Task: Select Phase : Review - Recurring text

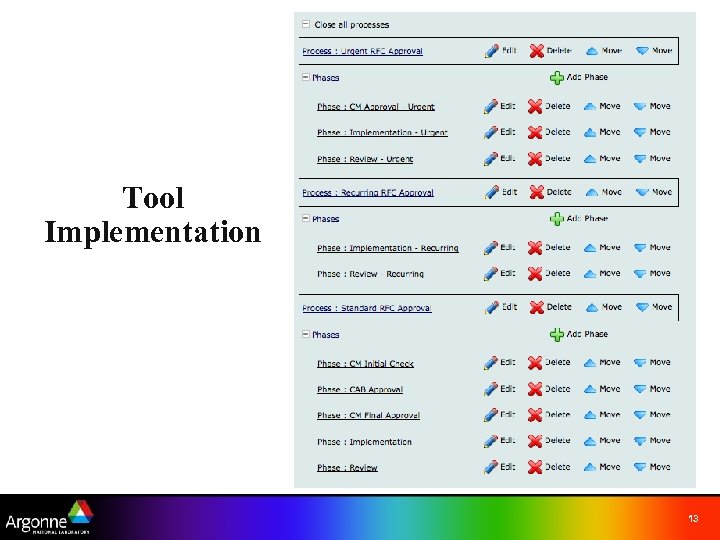Action: [370, 274]
